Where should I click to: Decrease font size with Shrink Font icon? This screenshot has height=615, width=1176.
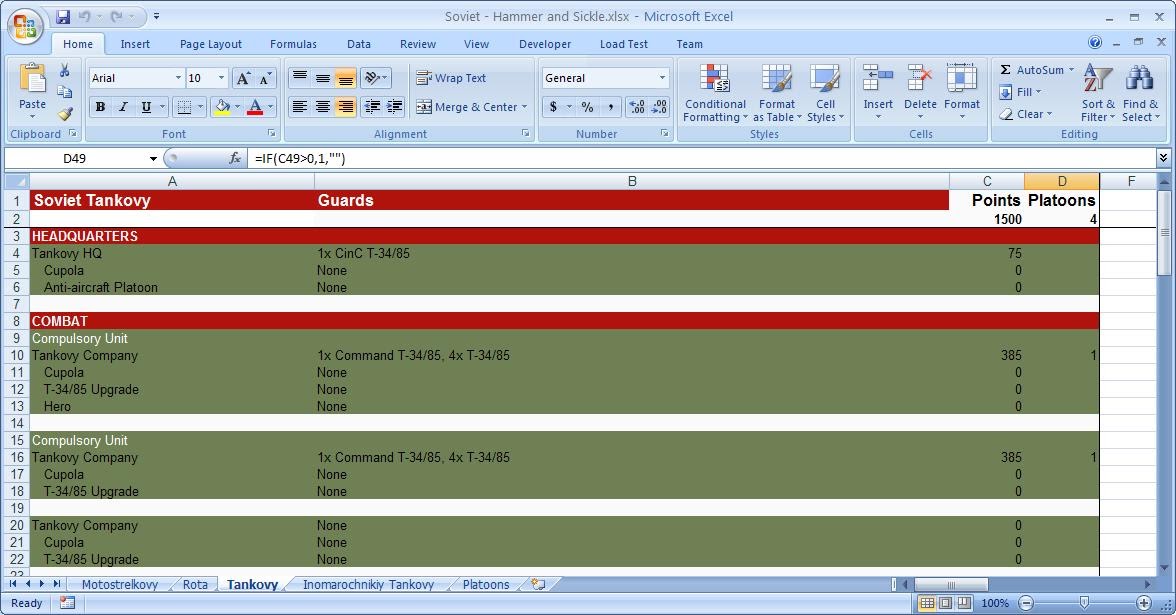point(265,78)
